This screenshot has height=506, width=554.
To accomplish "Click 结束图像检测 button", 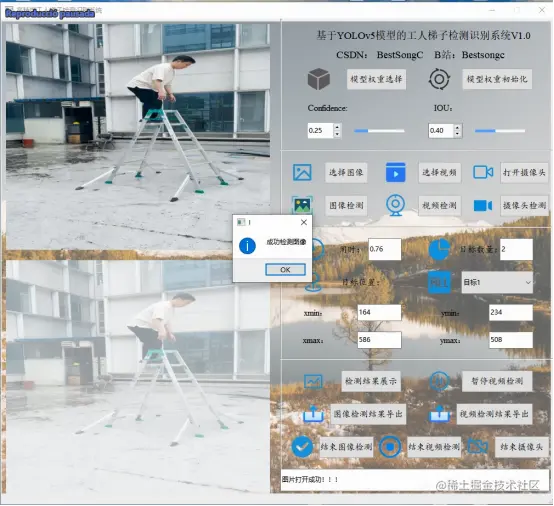I will 346,447.
